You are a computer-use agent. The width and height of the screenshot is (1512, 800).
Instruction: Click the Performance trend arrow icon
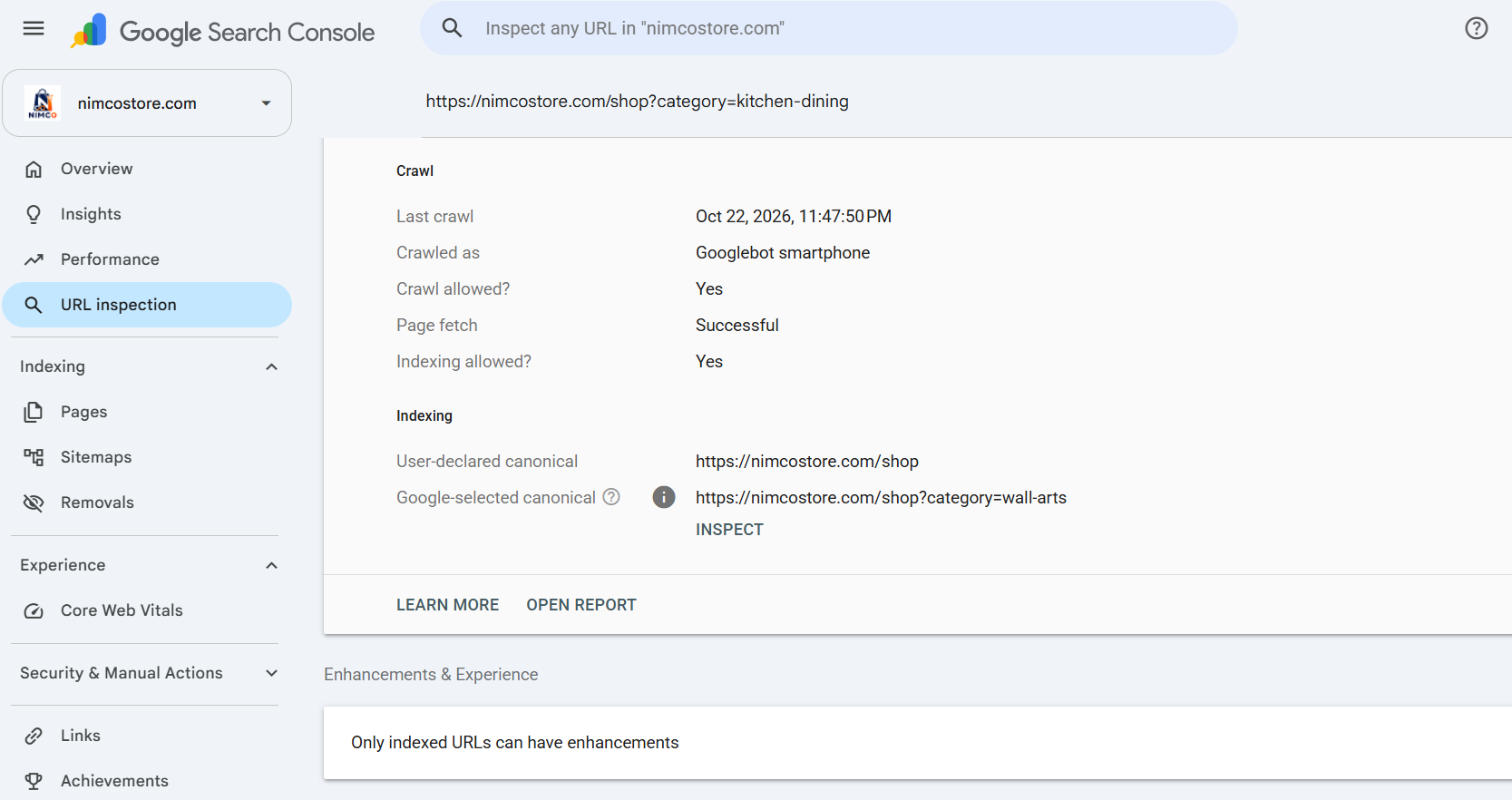pyautogui.click(x=34, y=260)
